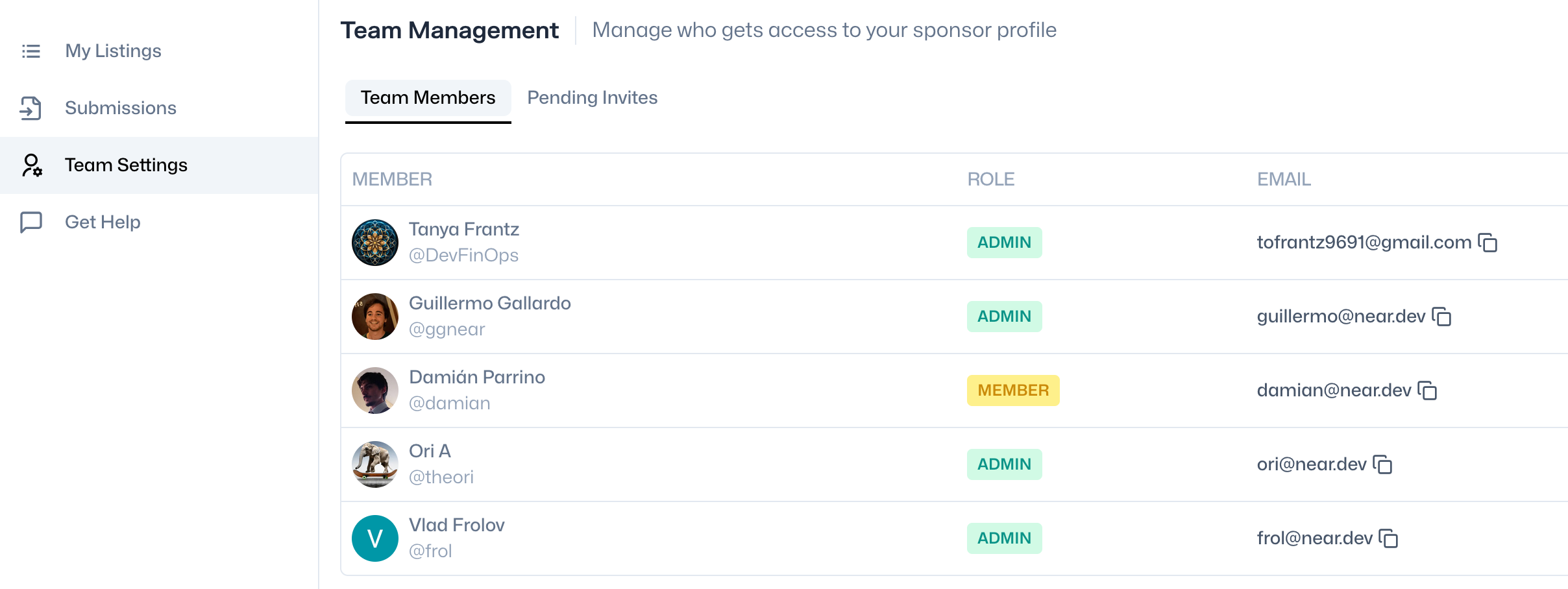This screenshot has width=1568, height=589.
Task: Click the ADMIN badge for Ori A
Action: click(1005, 464)
